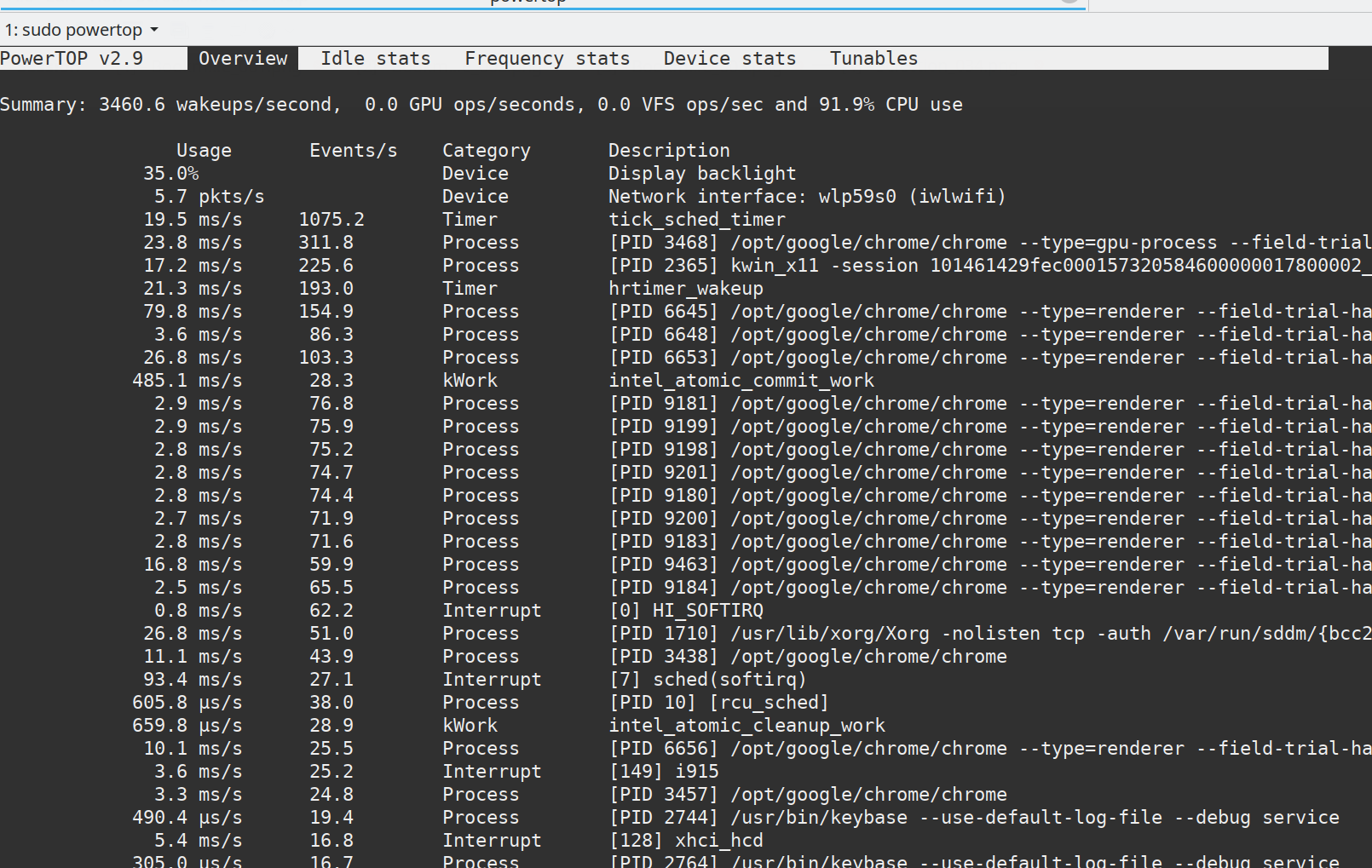Switch to the Frequency stats tab
Screen dimensions: 1372x868
(547, 58)
